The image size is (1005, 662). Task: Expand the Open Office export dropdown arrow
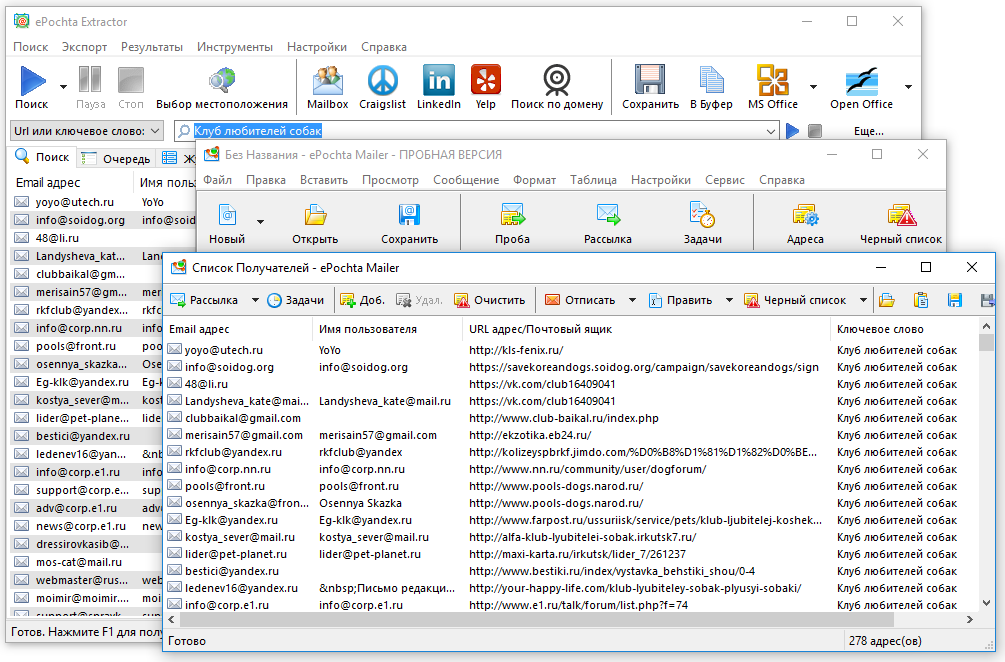(908, 87)
